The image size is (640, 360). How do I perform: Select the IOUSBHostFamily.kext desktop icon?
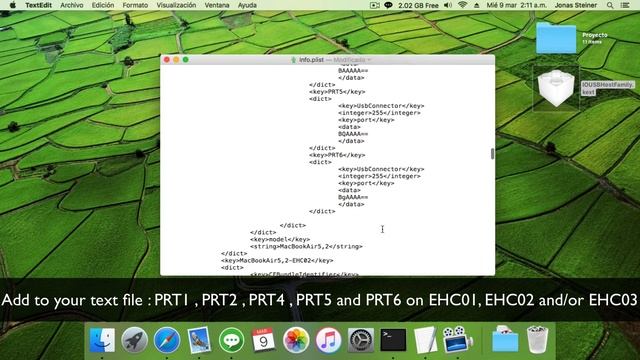[556, 88]
